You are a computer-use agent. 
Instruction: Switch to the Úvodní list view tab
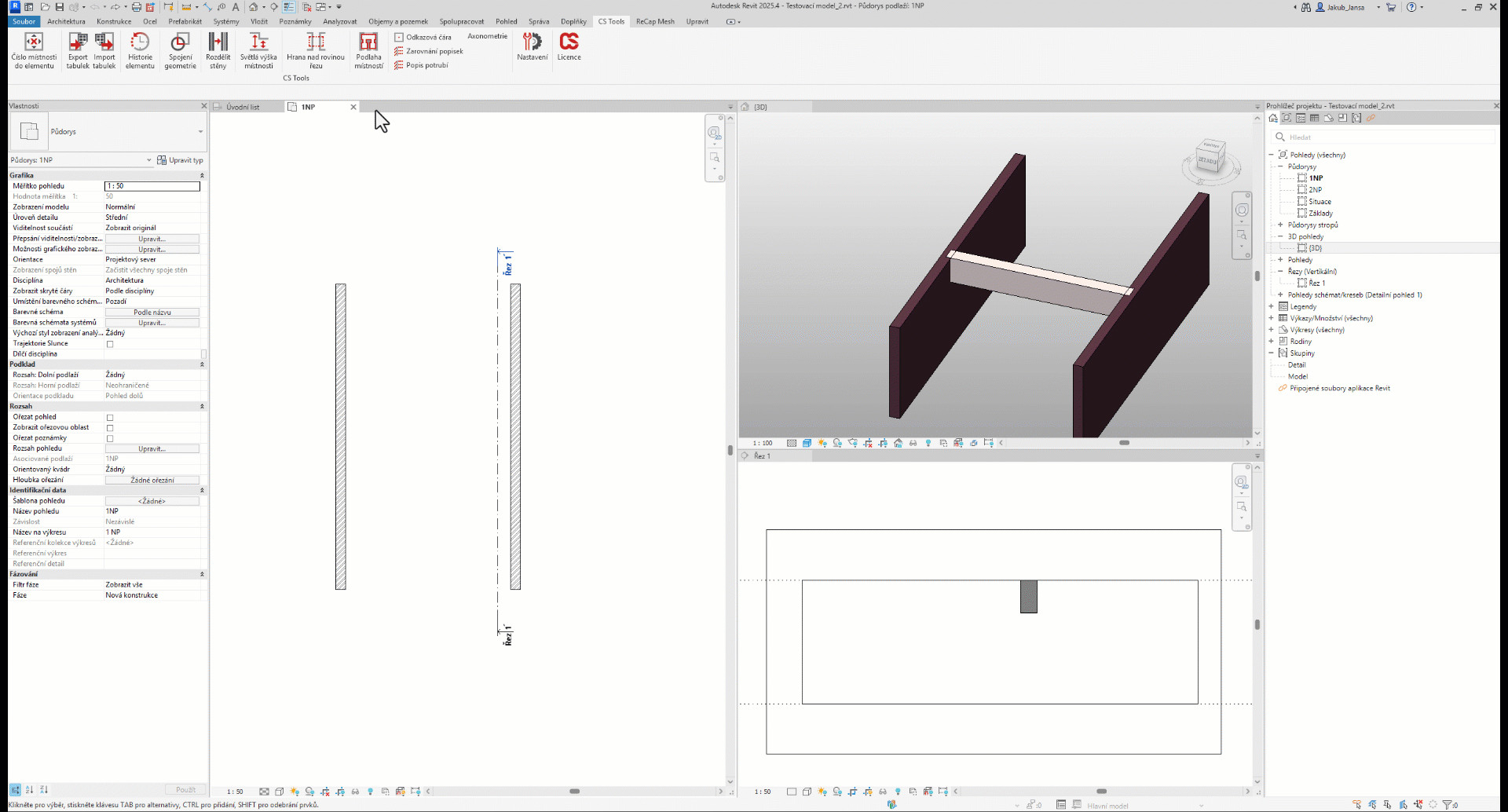[x=243, y=107]
